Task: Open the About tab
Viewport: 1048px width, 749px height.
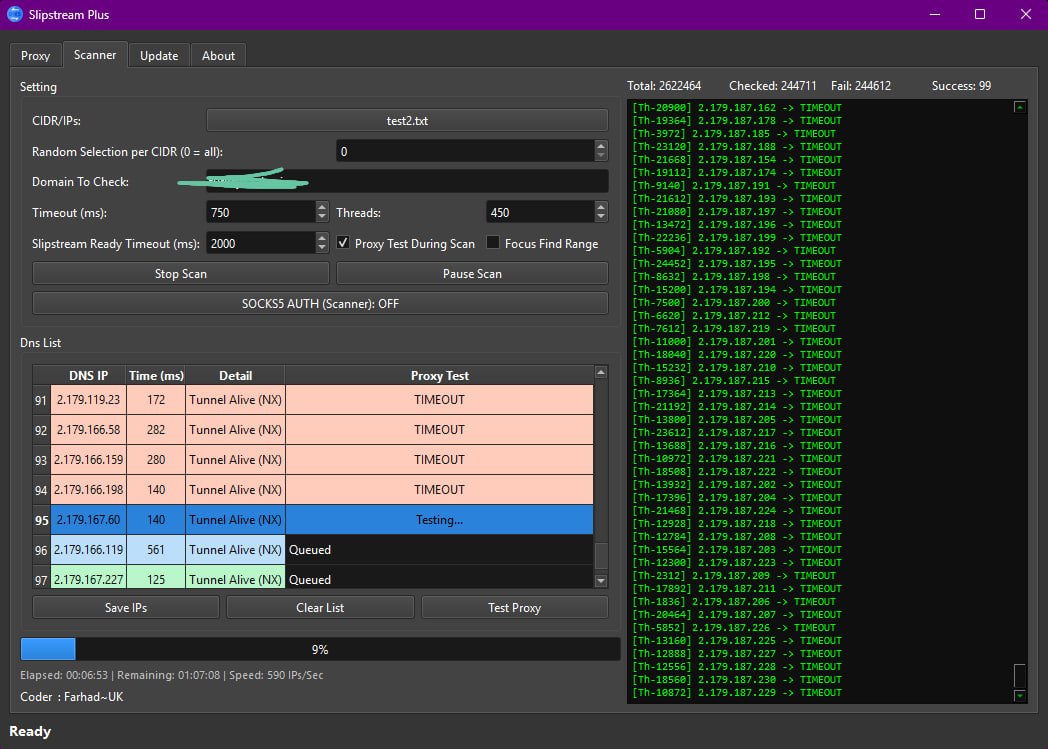Action: (219, 55)
